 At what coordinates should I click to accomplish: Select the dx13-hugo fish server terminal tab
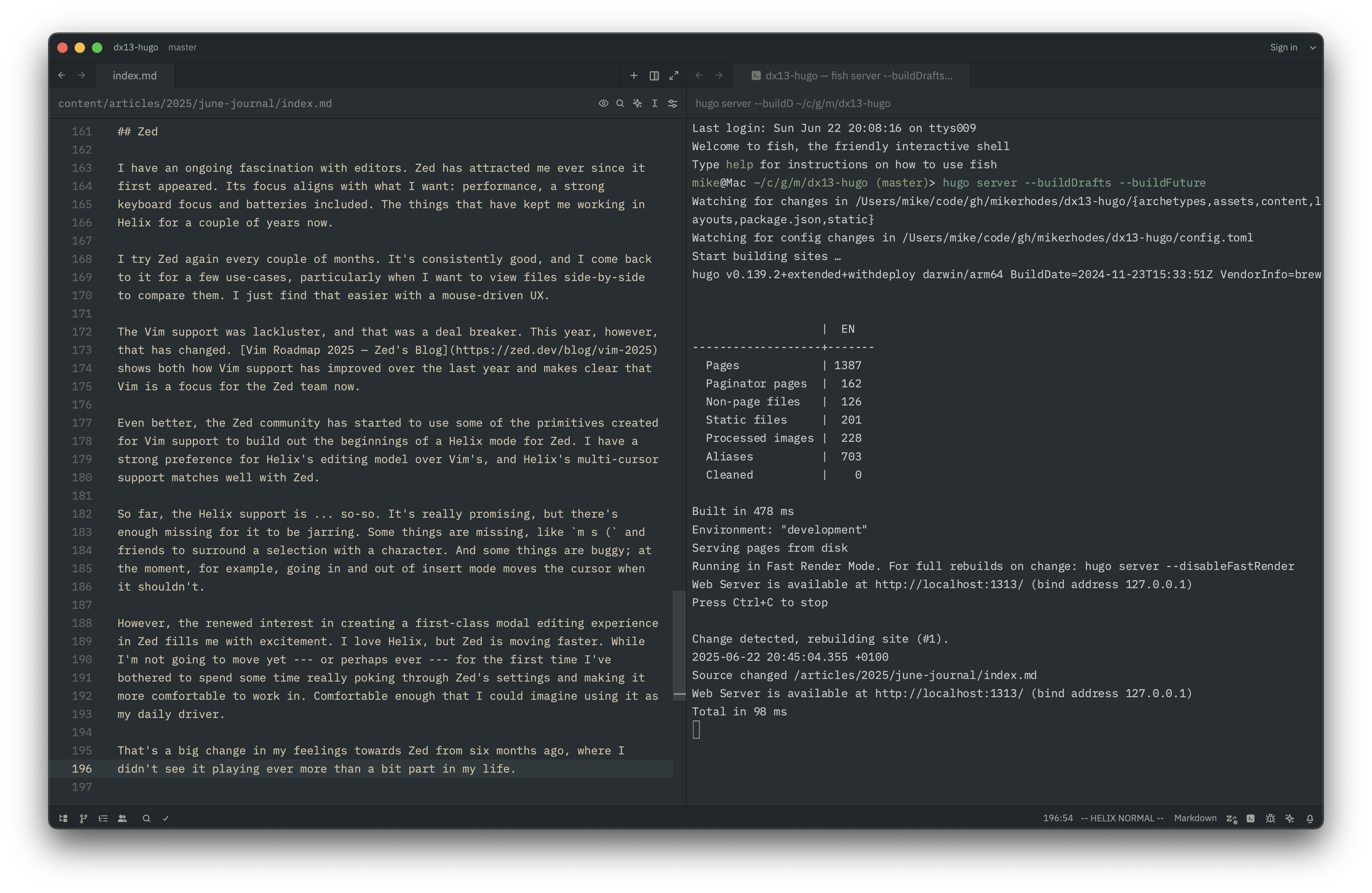852,75
